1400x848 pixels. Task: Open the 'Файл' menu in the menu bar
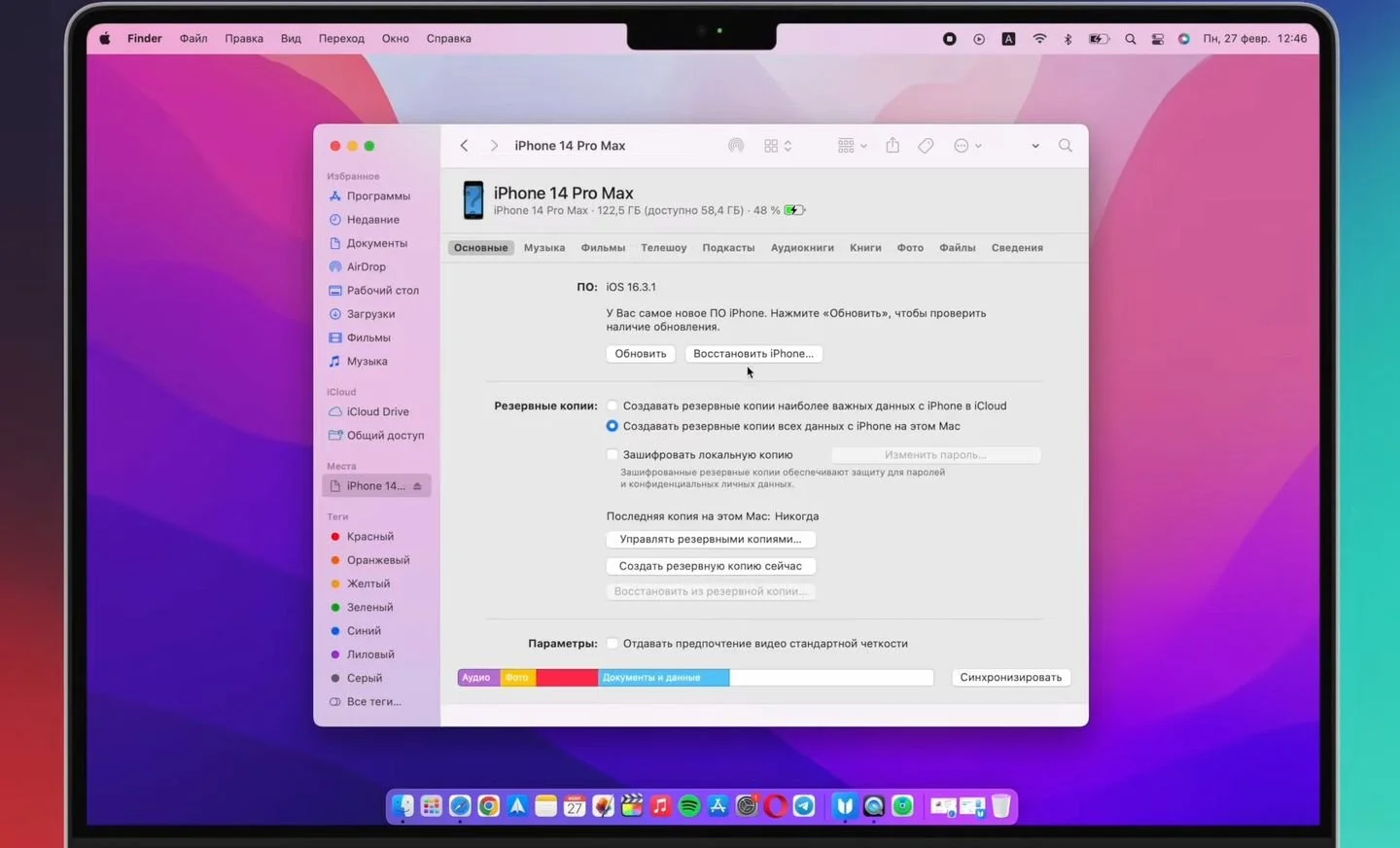193,39
